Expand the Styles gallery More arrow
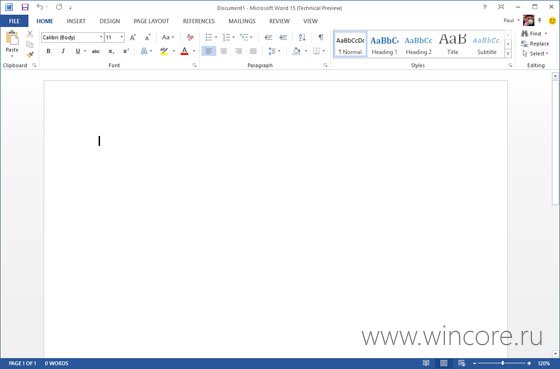 [x=508, y=54]
